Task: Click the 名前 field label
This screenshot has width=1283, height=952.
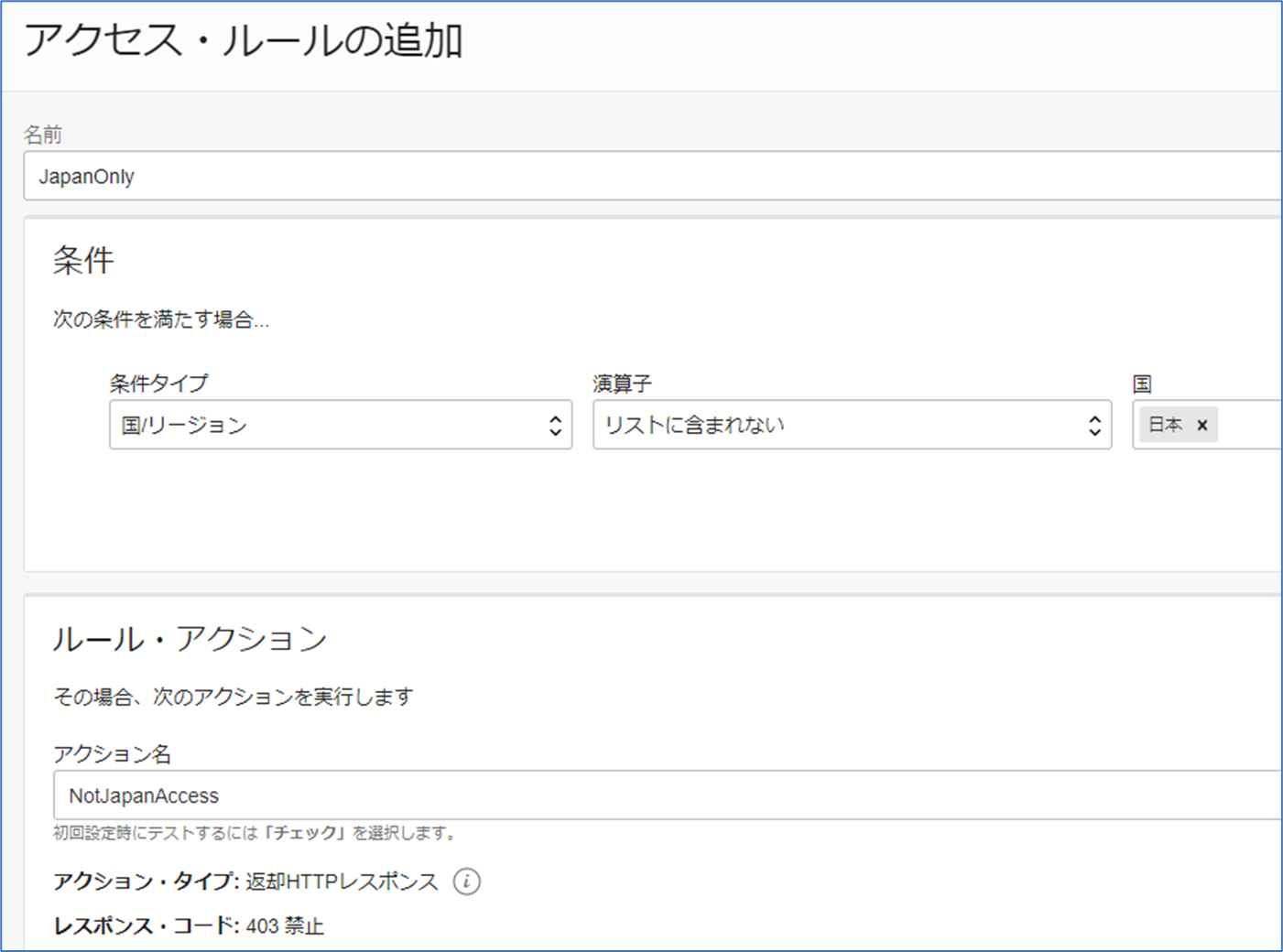Action: coord(43,135)
